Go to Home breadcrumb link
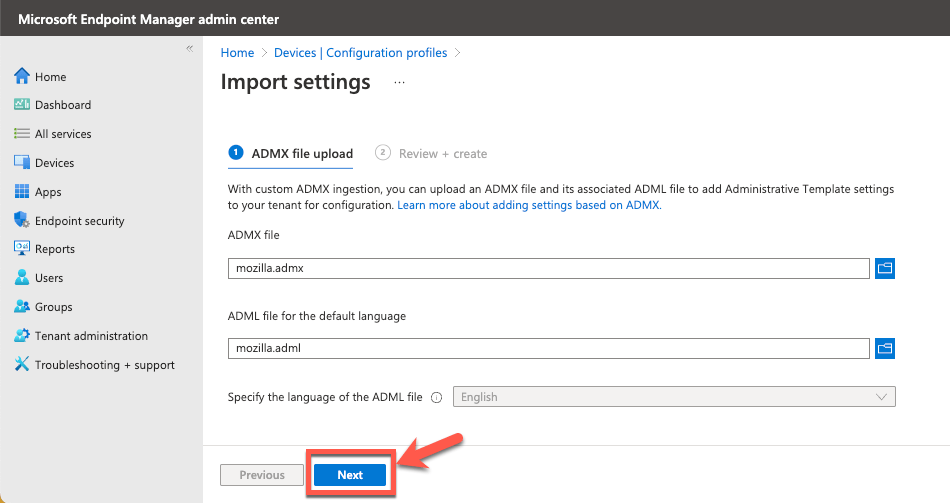The width and height of the screenshot is (950, 503). (237, 53)
